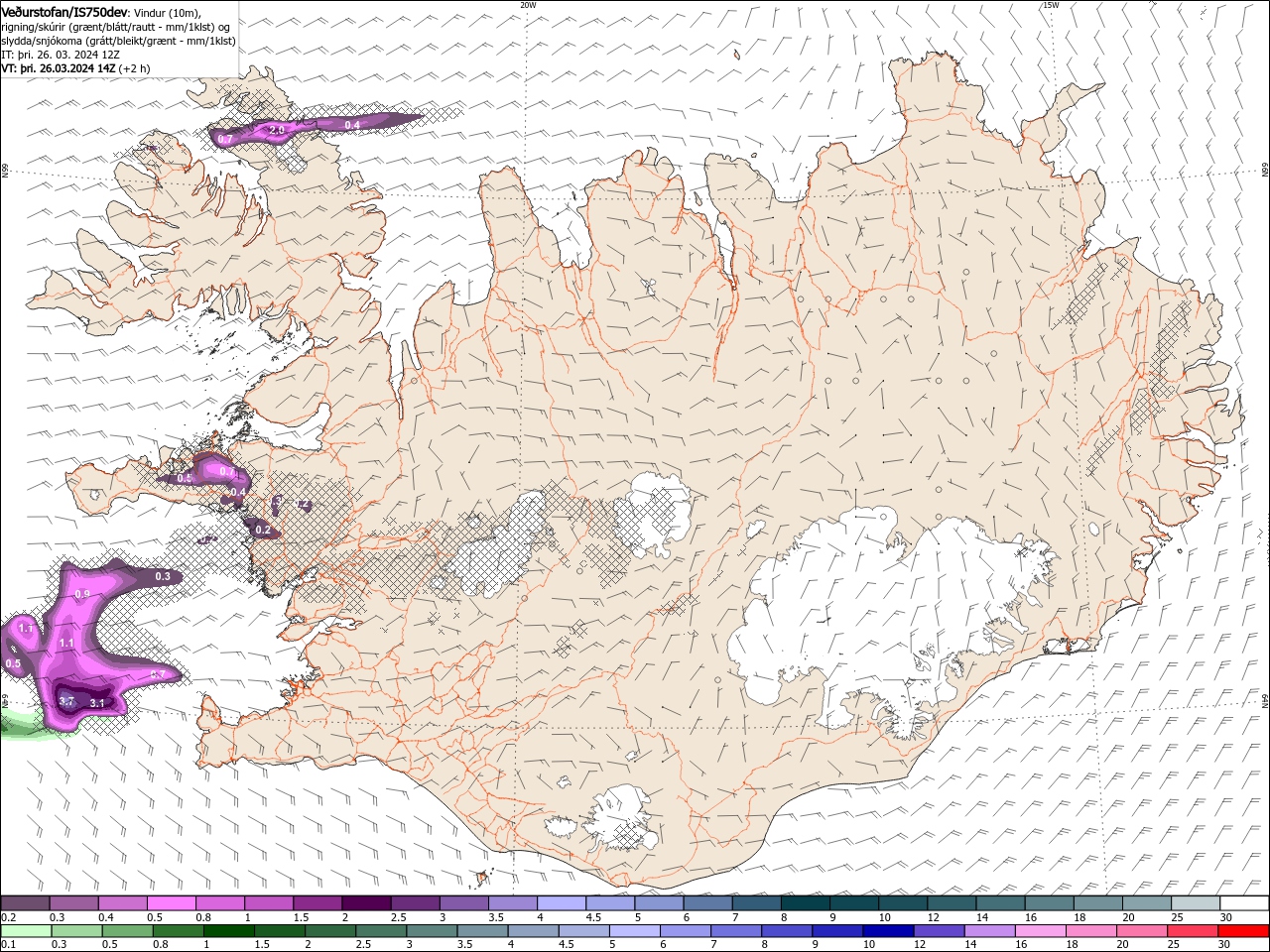Click the 'slydda/snjókoma' legend description line
The height and width of the screenshot is (952, 1270).
119,41
